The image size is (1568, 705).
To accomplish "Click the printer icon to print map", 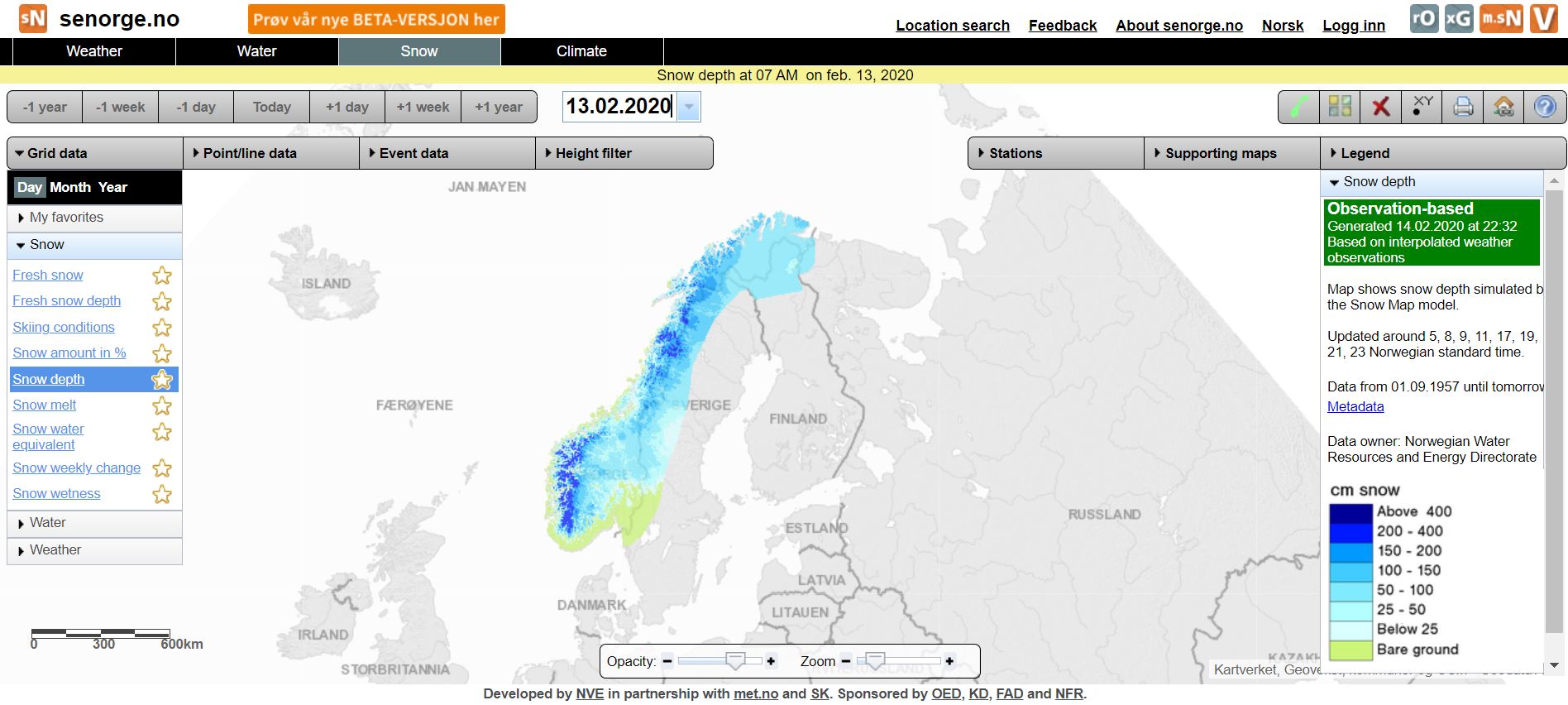I will click(1463, 107).
